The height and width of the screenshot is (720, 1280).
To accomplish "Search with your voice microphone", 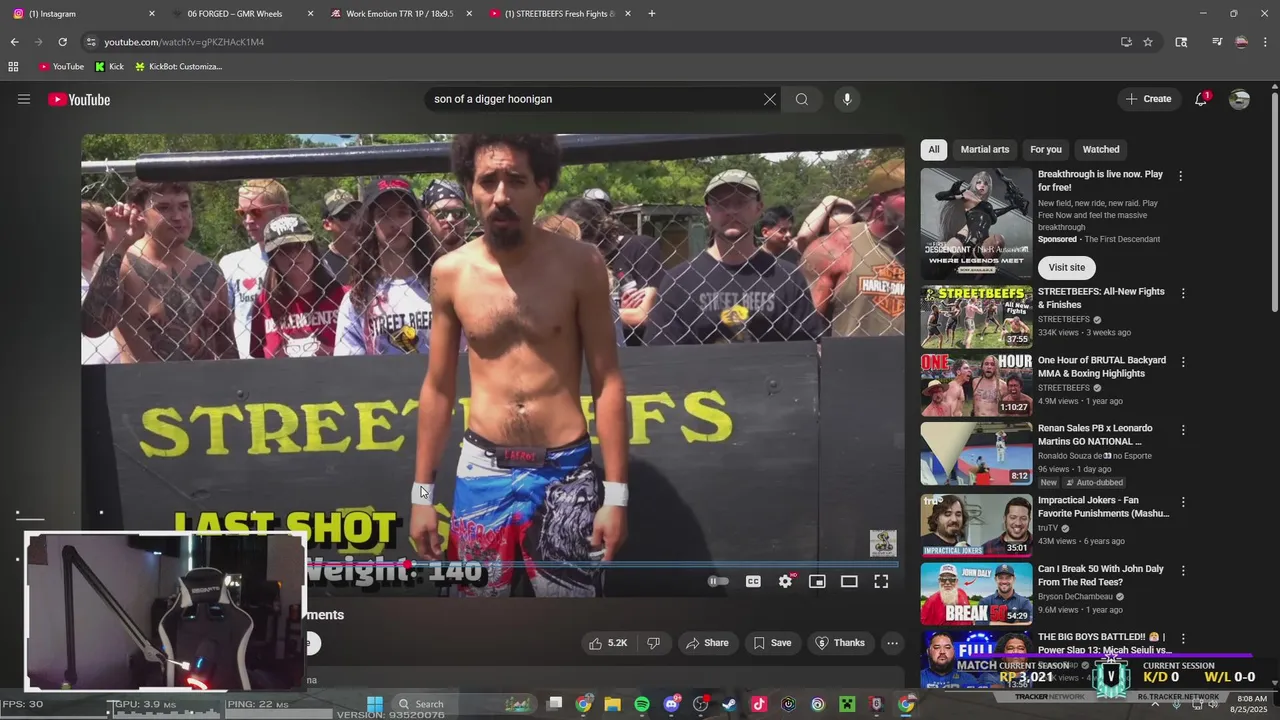I will [x=847, y=99].
